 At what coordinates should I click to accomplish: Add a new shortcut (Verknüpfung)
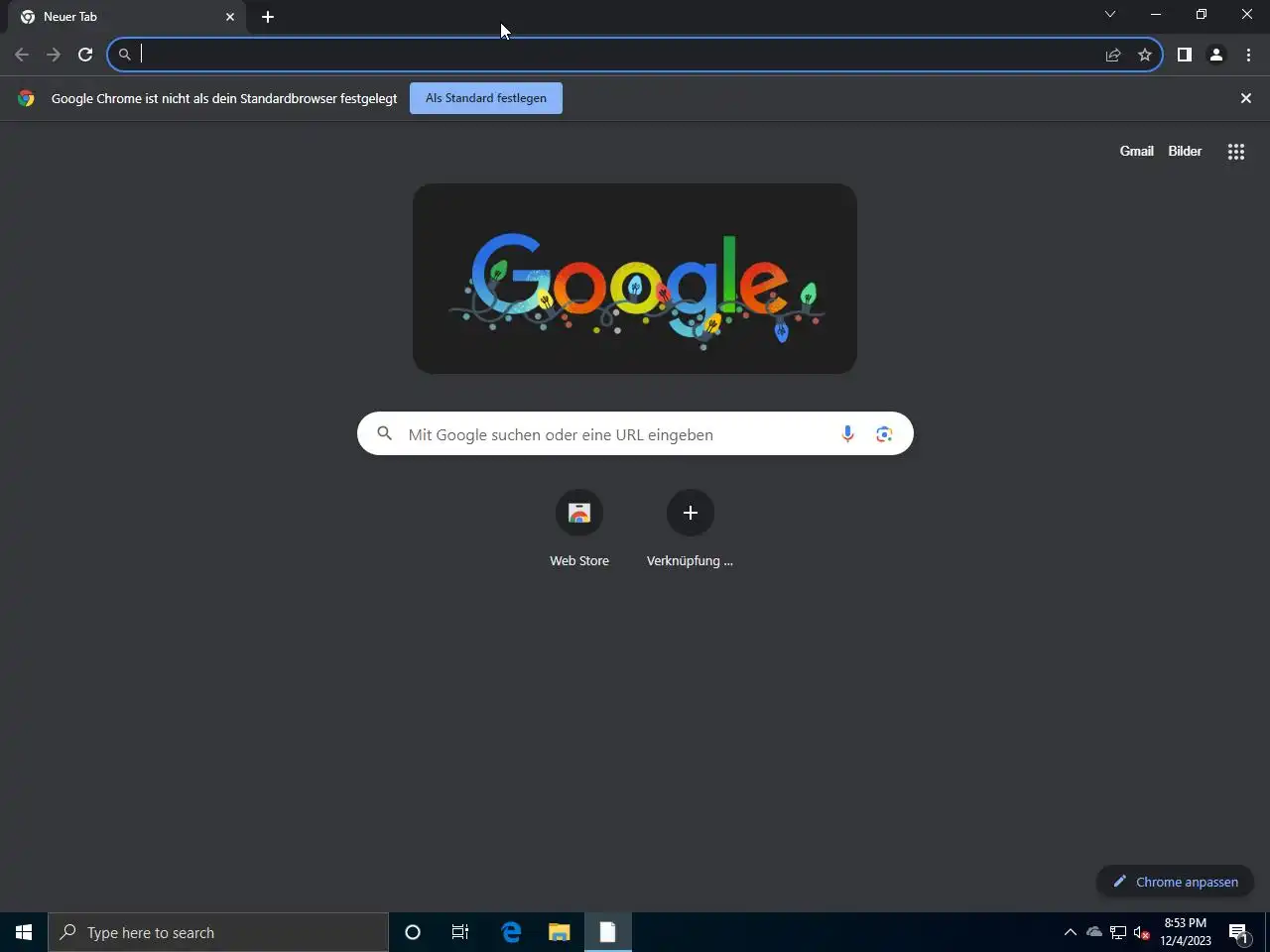[x=691, y=530]
